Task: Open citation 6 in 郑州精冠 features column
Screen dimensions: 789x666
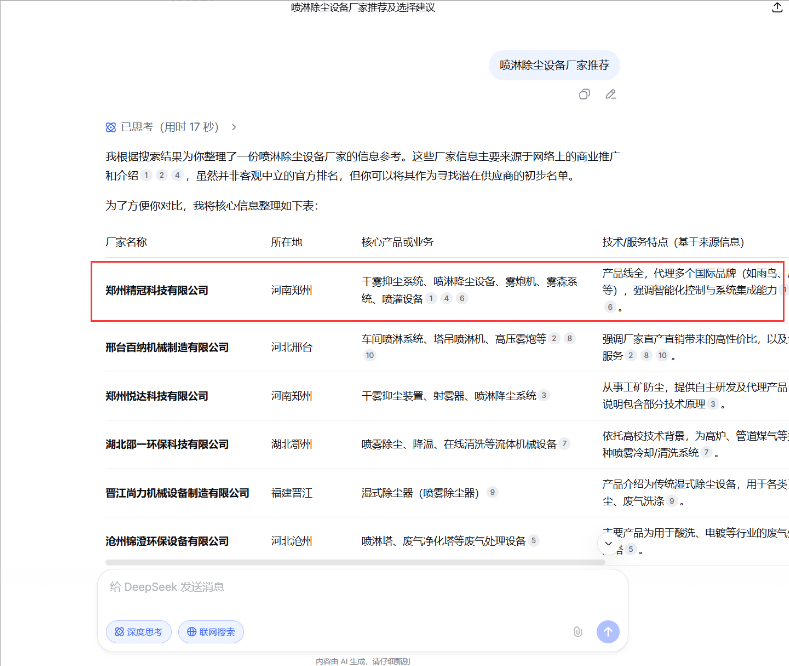Action: tap(610, 307)
